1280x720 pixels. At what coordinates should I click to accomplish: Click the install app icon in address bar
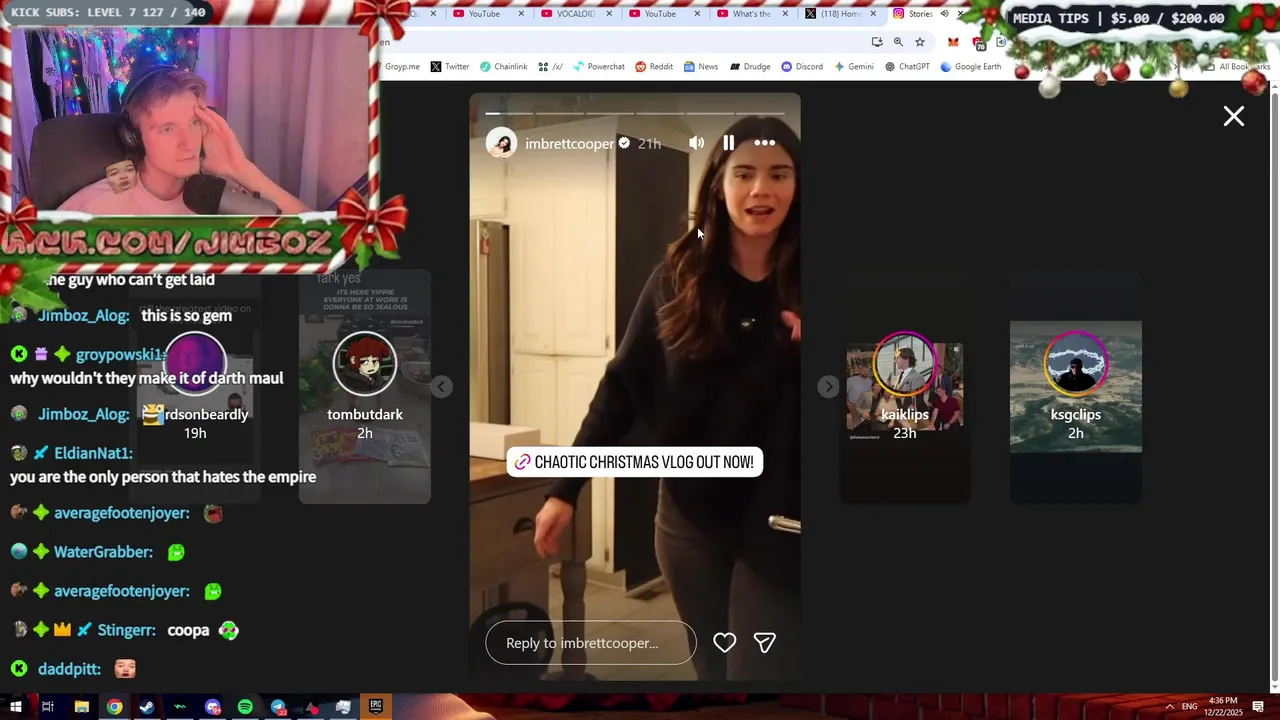(x=877, y=42)
